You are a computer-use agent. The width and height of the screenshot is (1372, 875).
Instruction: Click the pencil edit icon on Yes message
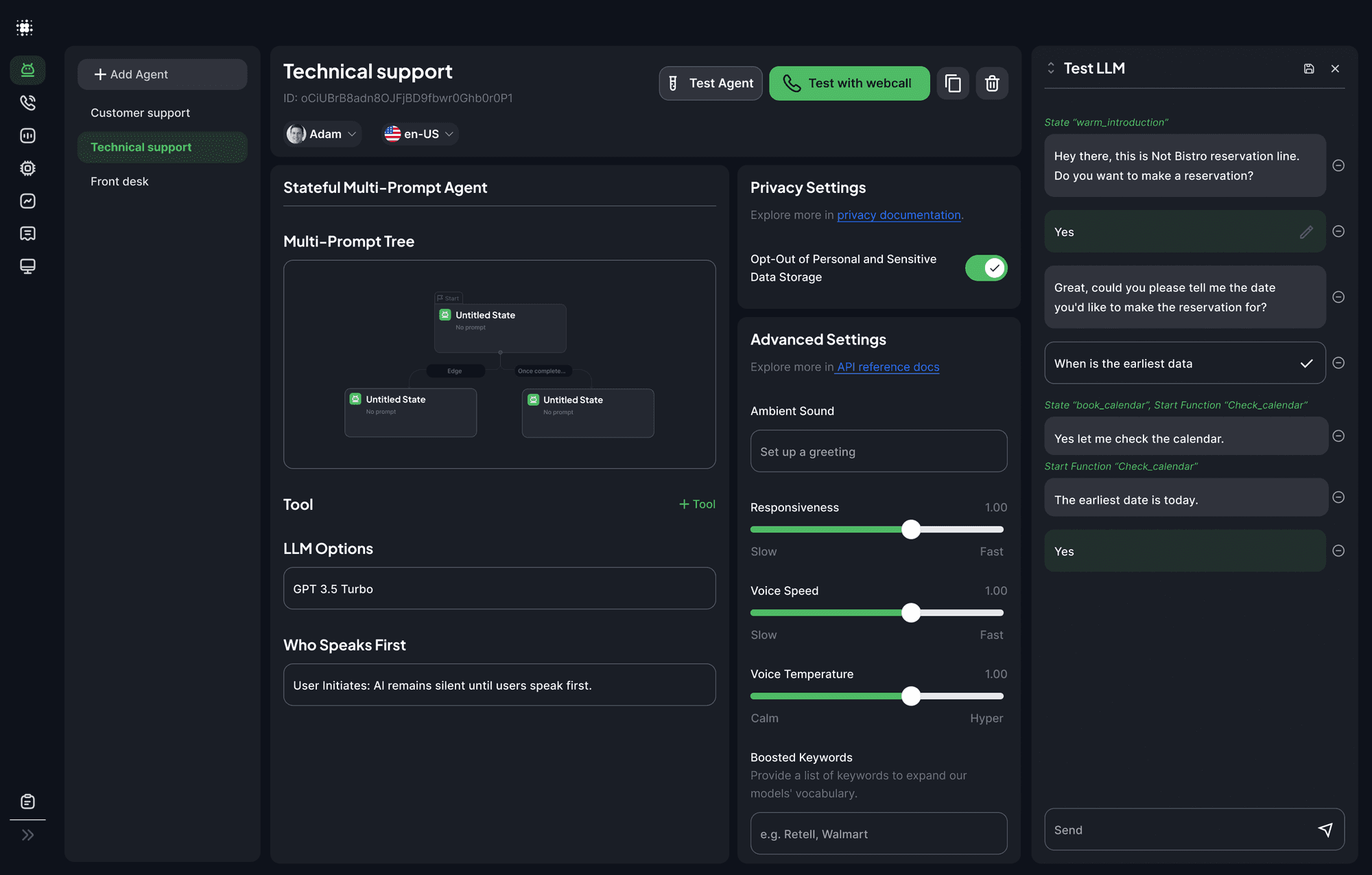(1306, 232)
